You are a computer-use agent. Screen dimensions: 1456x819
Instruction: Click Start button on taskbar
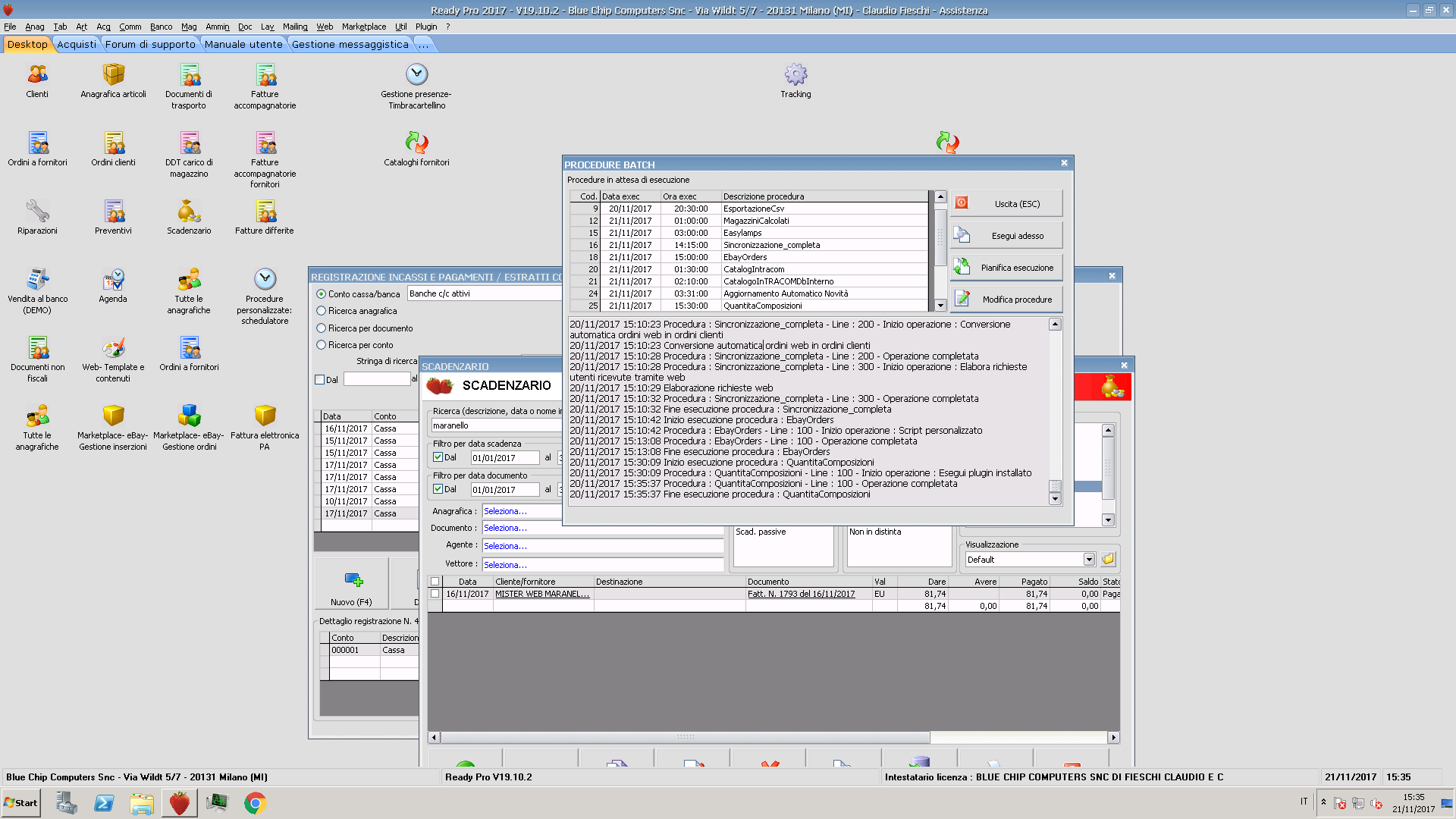pos(21,803)
